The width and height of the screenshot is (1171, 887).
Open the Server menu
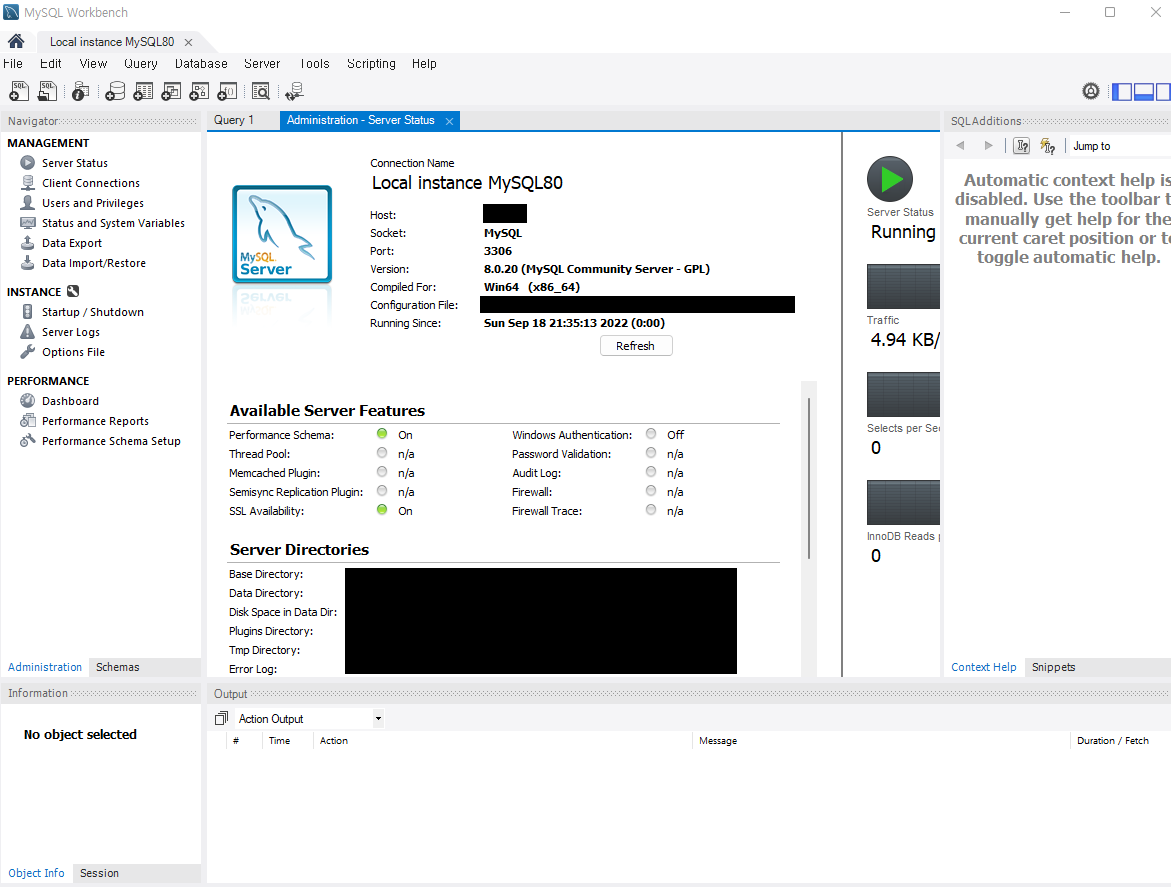click(x=262, y=63)
